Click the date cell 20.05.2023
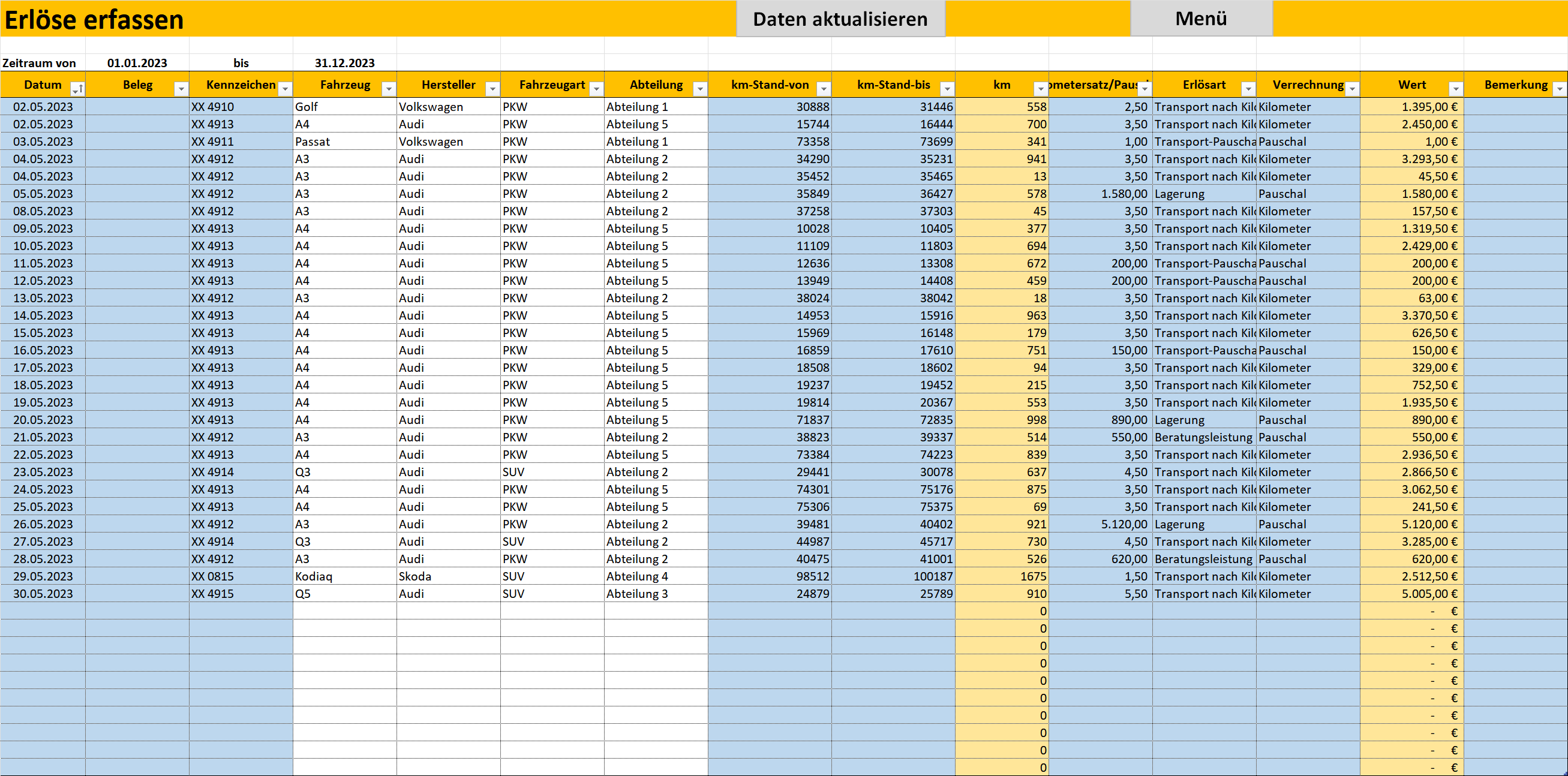Screen dimensions: 1568x776 click(43, 419)
